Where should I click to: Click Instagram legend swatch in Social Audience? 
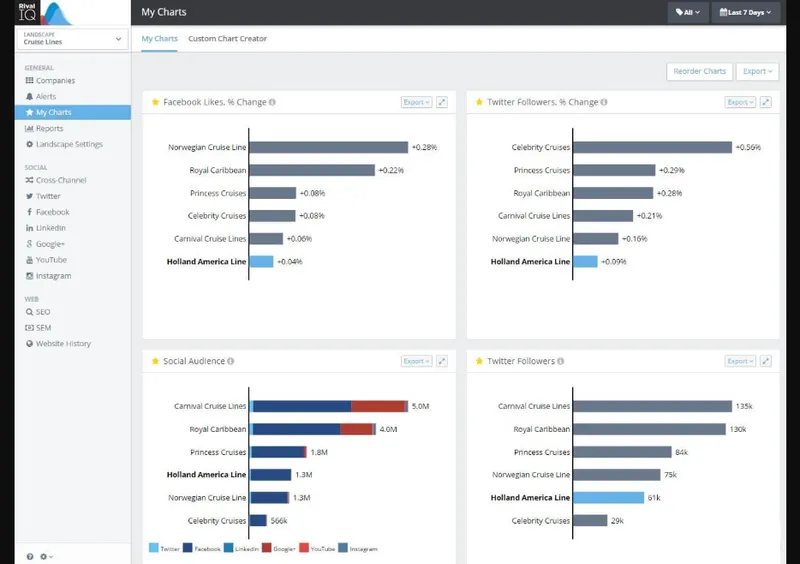343,548
